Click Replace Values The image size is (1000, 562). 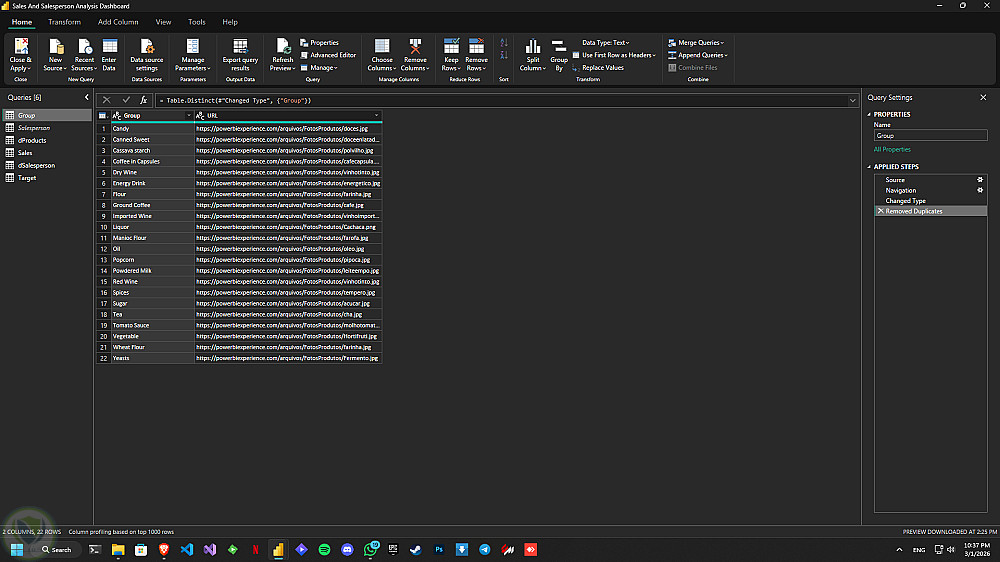pyautogui.click(x=598, y=68)
